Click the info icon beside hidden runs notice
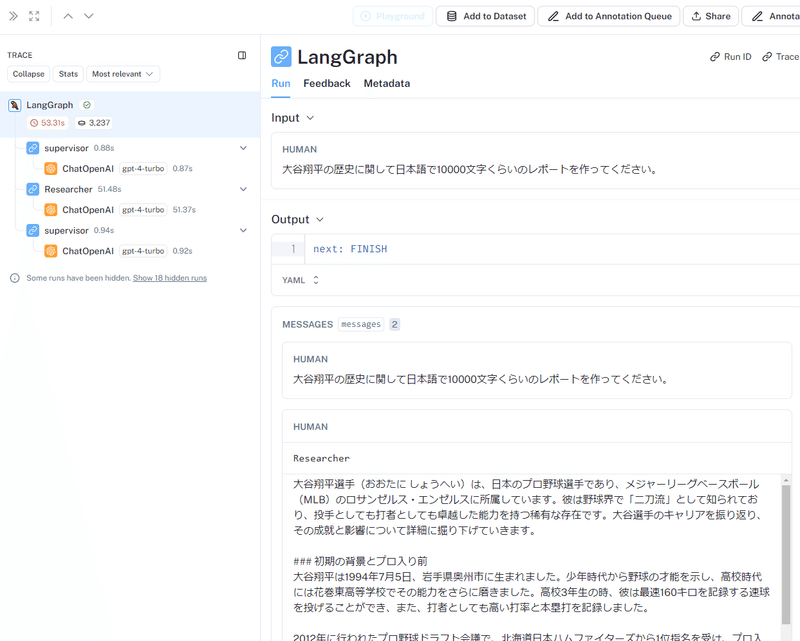 [x=15, y=278]
